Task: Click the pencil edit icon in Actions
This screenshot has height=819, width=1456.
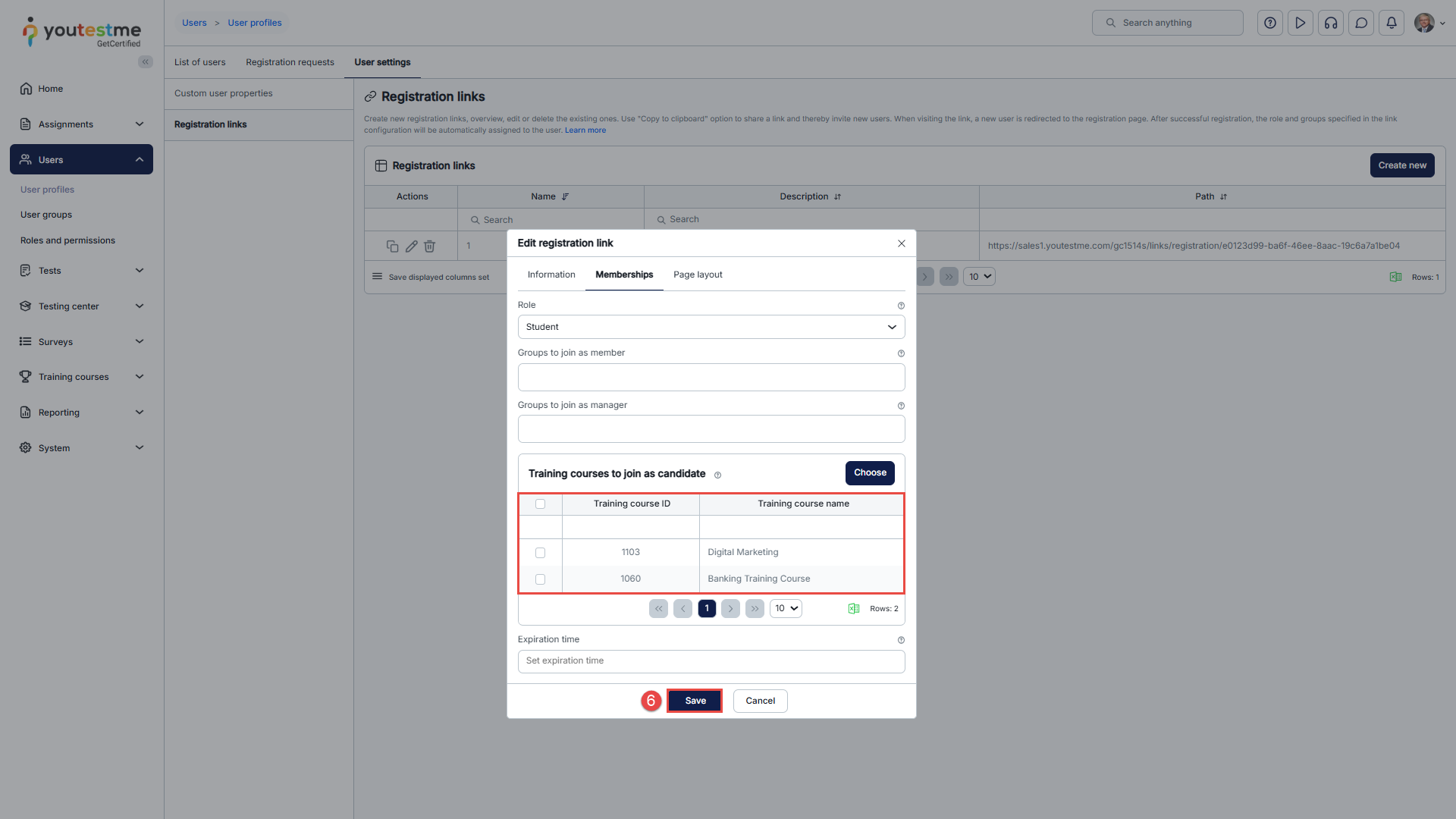Action: pos(411,246)
